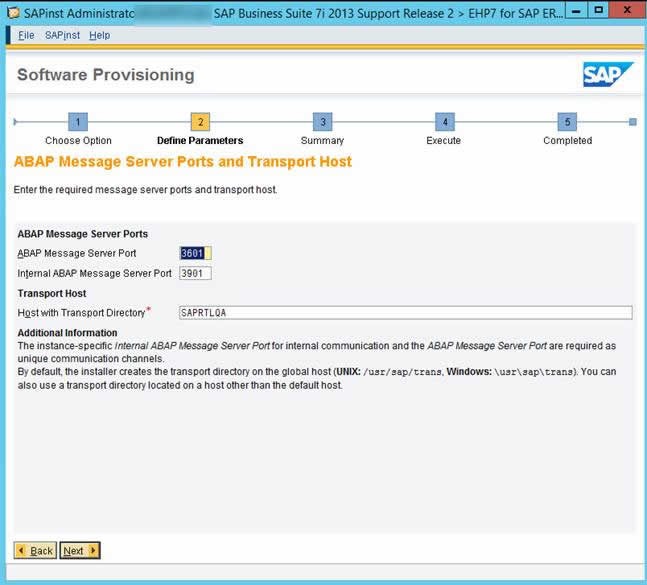
Task: Click the Host with Transport Directory field
Action: click(406, 312)
